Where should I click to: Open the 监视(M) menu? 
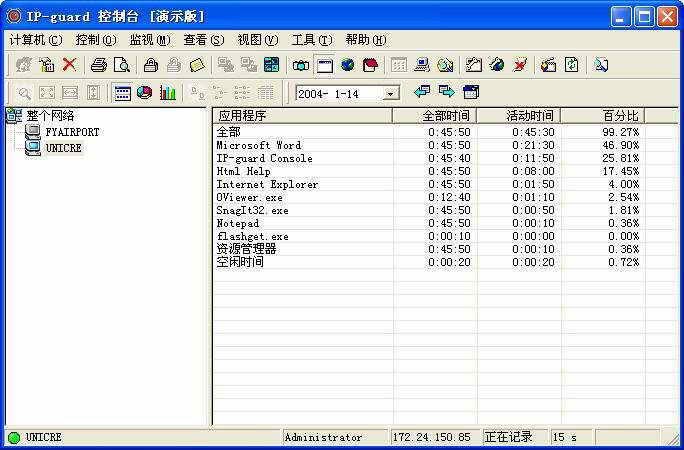(150, 40)
